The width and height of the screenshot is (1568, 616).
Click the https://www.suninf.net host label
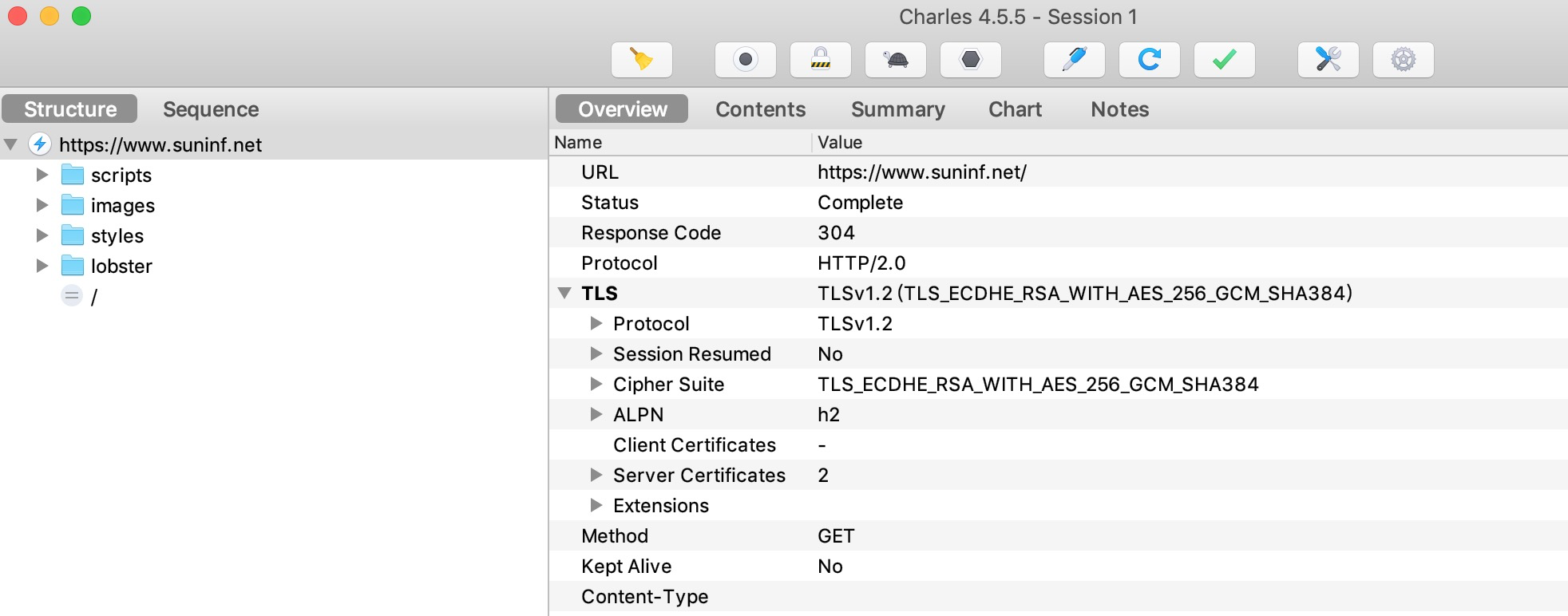point(160,145)
